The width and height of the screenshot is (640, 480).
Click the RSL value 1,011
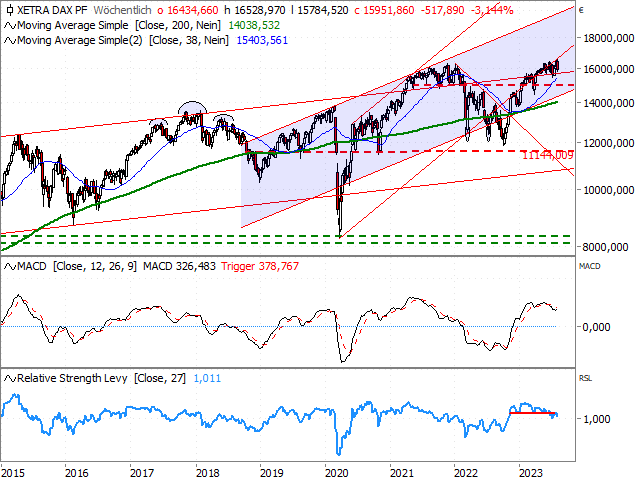(x=207, y=378)
